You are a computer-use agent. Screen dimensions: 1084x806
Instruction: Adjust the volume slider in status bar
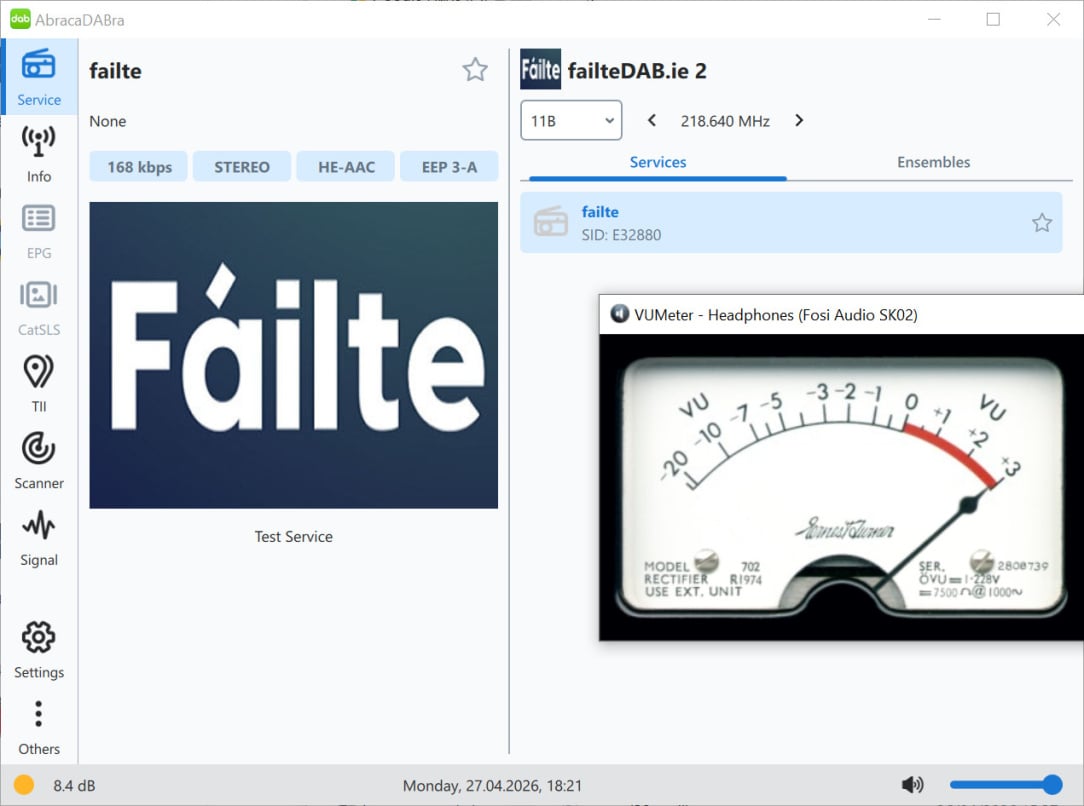tap(1006, 785)
